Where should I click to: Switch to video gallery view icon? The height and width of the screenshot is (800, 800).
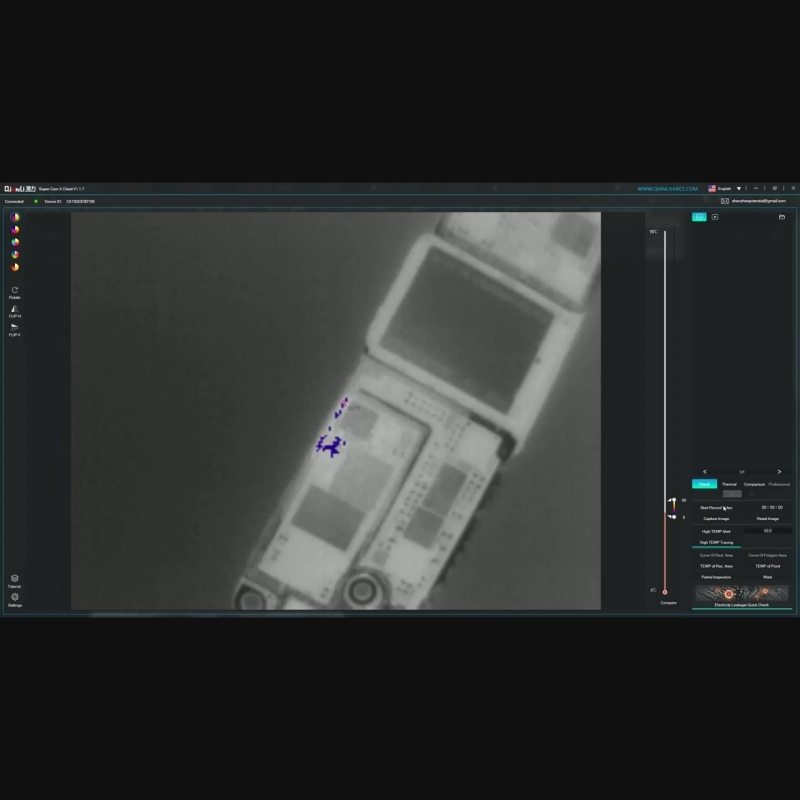(x=715, y=217)
